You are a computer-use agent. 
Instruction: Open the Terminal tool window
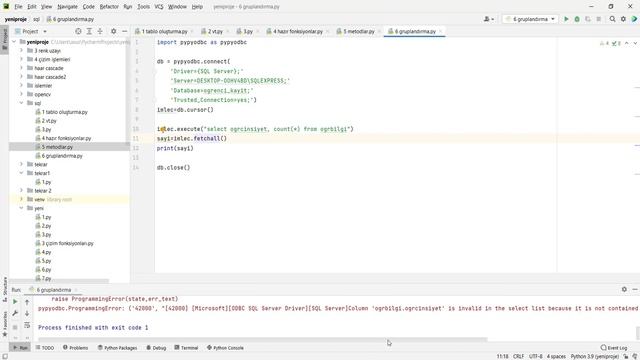[186, 348]
